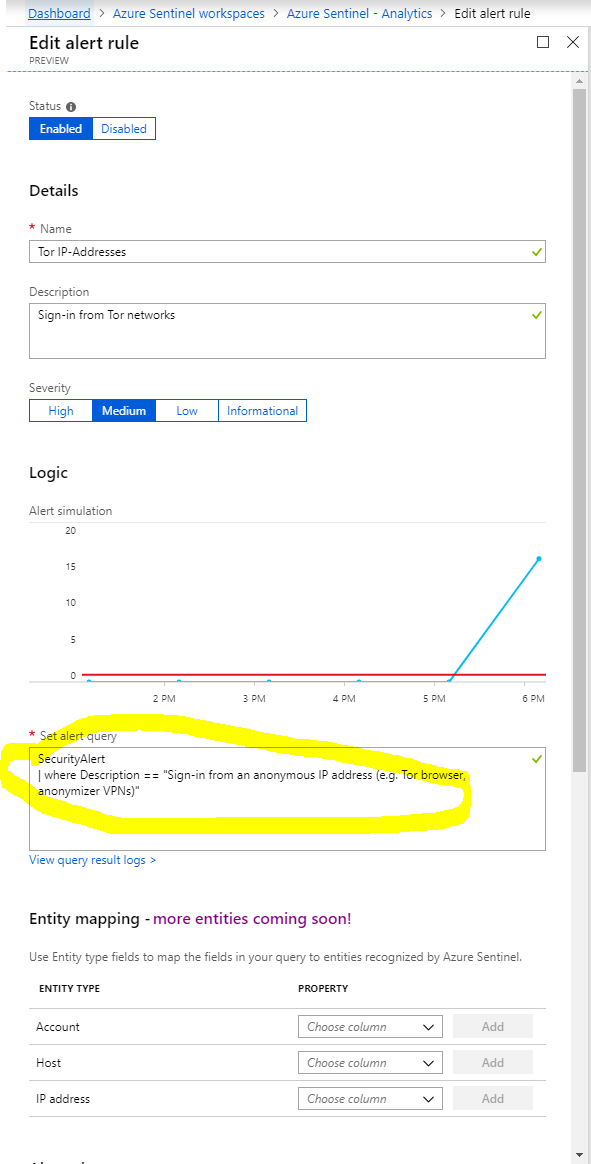This screenshot has height=1164, width=591.
Task: Set rule status to Disabled
Action: coord(124,128)
